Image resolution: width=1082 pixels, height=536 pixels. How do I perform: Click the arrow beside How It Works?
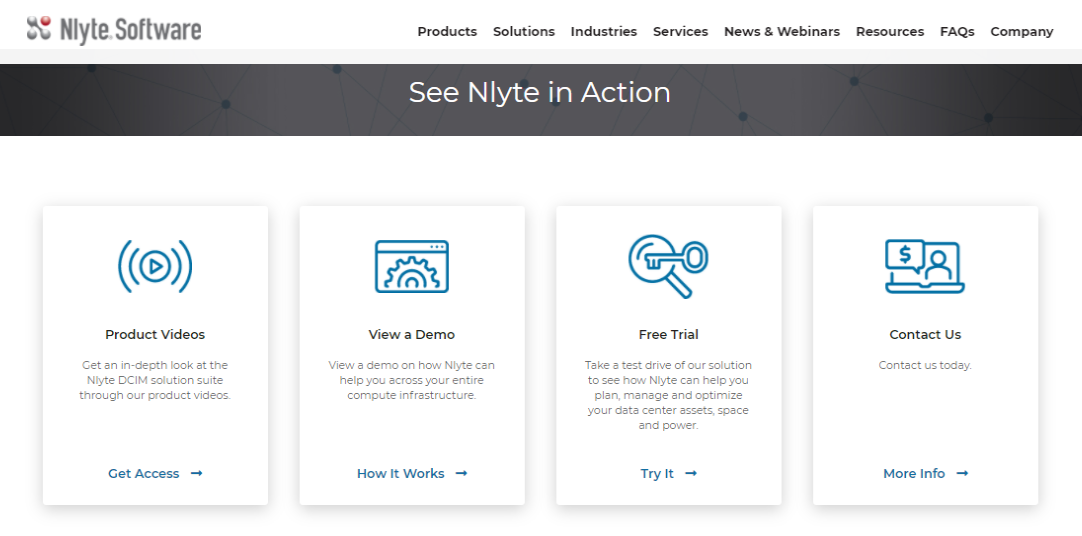(461, 474)
